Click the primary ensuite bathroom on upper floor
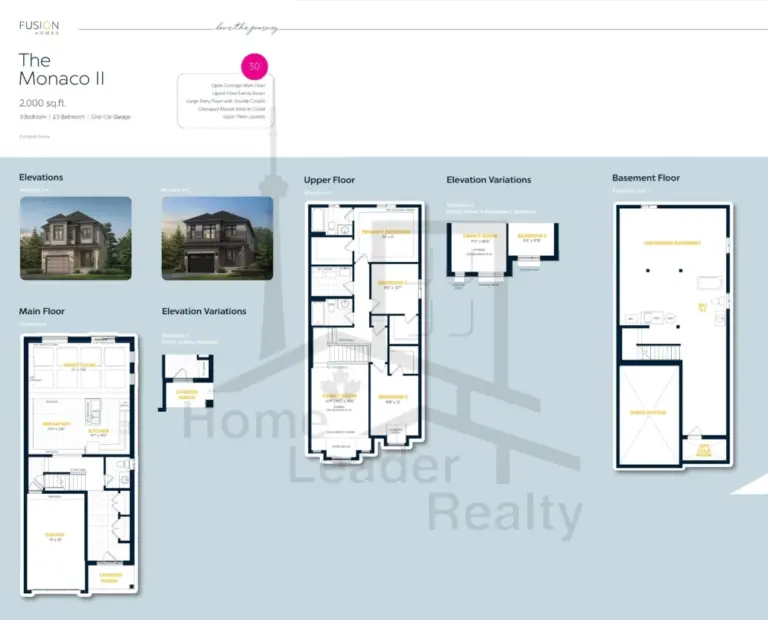The width and height of the screenshot is (768, 620). tap(332, 221)
